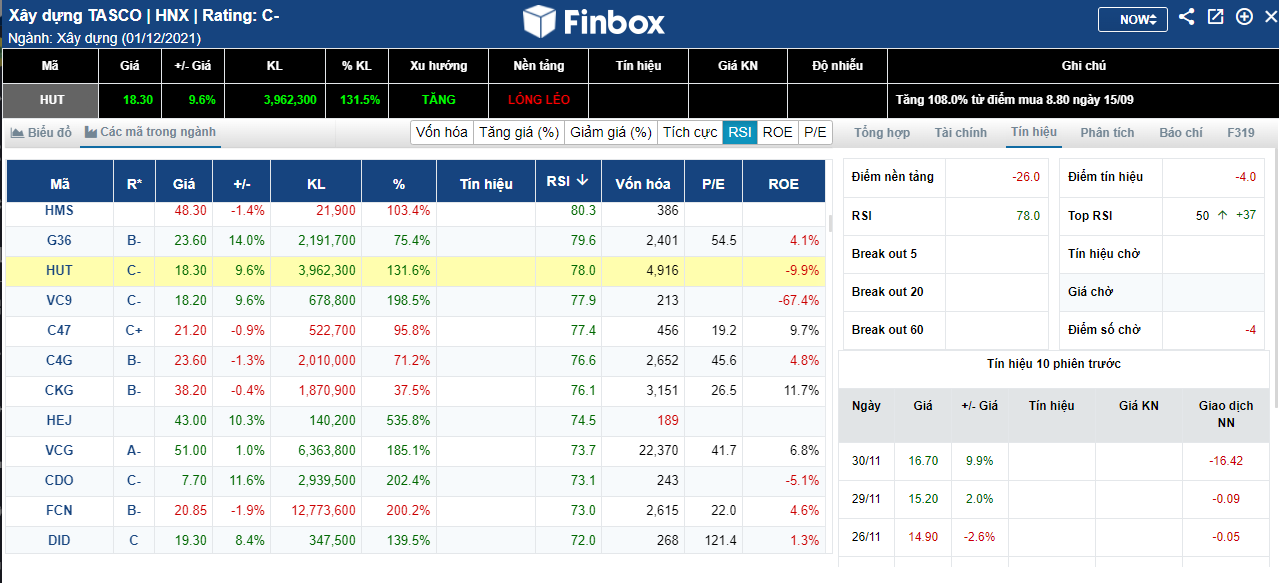Click stock code VCG in table
Image resolution: width=1279 pixels, height=583 pixels.
59,450
